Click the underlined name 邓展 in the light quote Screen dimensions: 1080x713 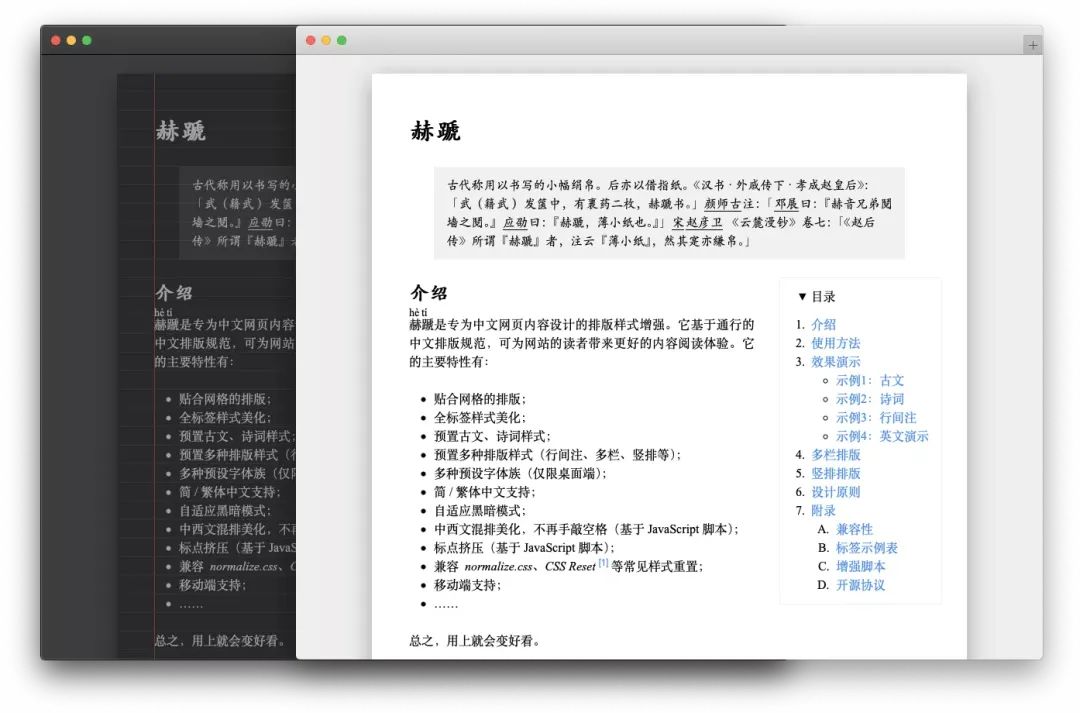pos(787,204)
